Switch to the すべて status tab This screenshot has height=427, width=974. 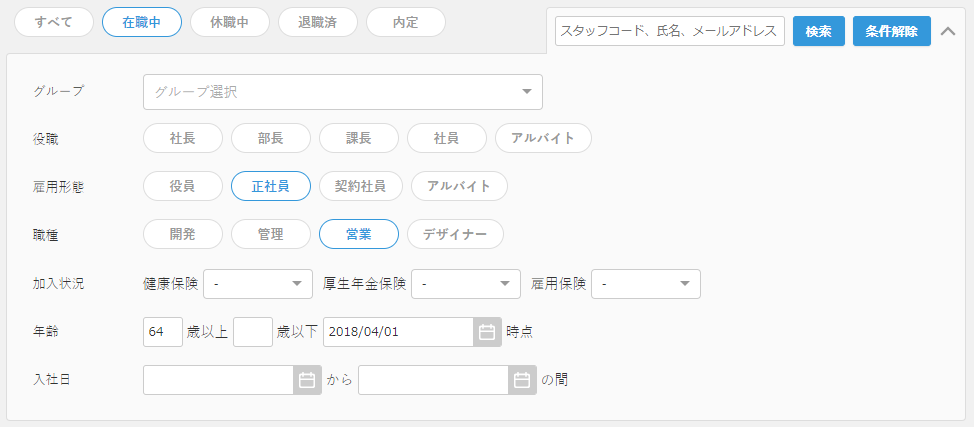tap(54, 22)
